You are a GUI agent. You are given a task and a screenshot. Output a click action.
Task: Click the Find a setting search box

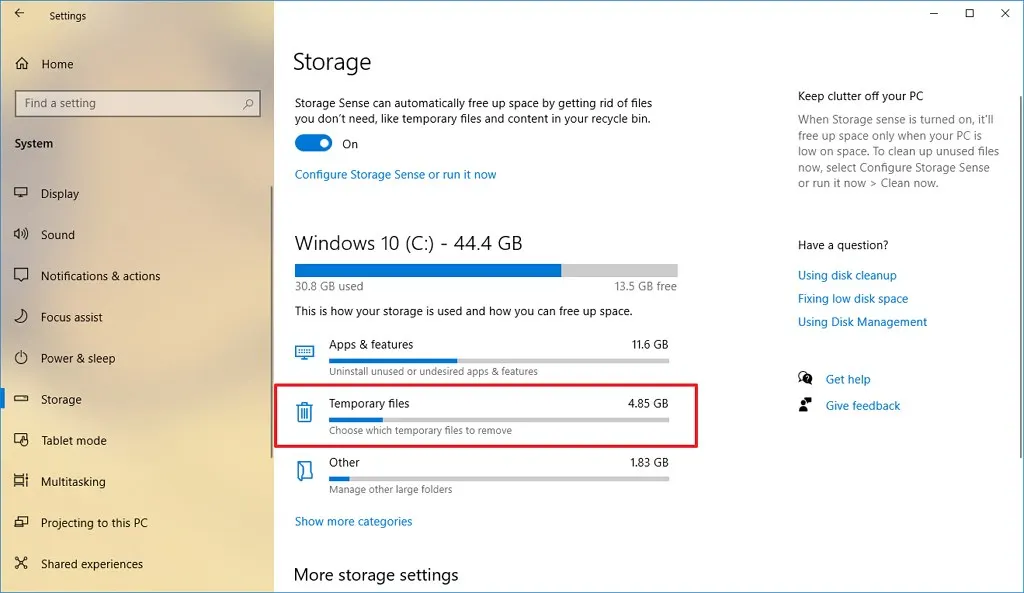coord(137,103)
